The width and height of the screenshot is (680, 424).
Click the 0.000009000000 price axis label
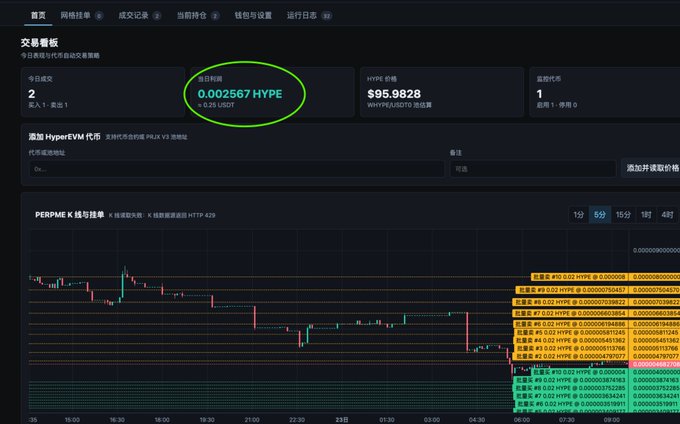[x=656, y=250]
